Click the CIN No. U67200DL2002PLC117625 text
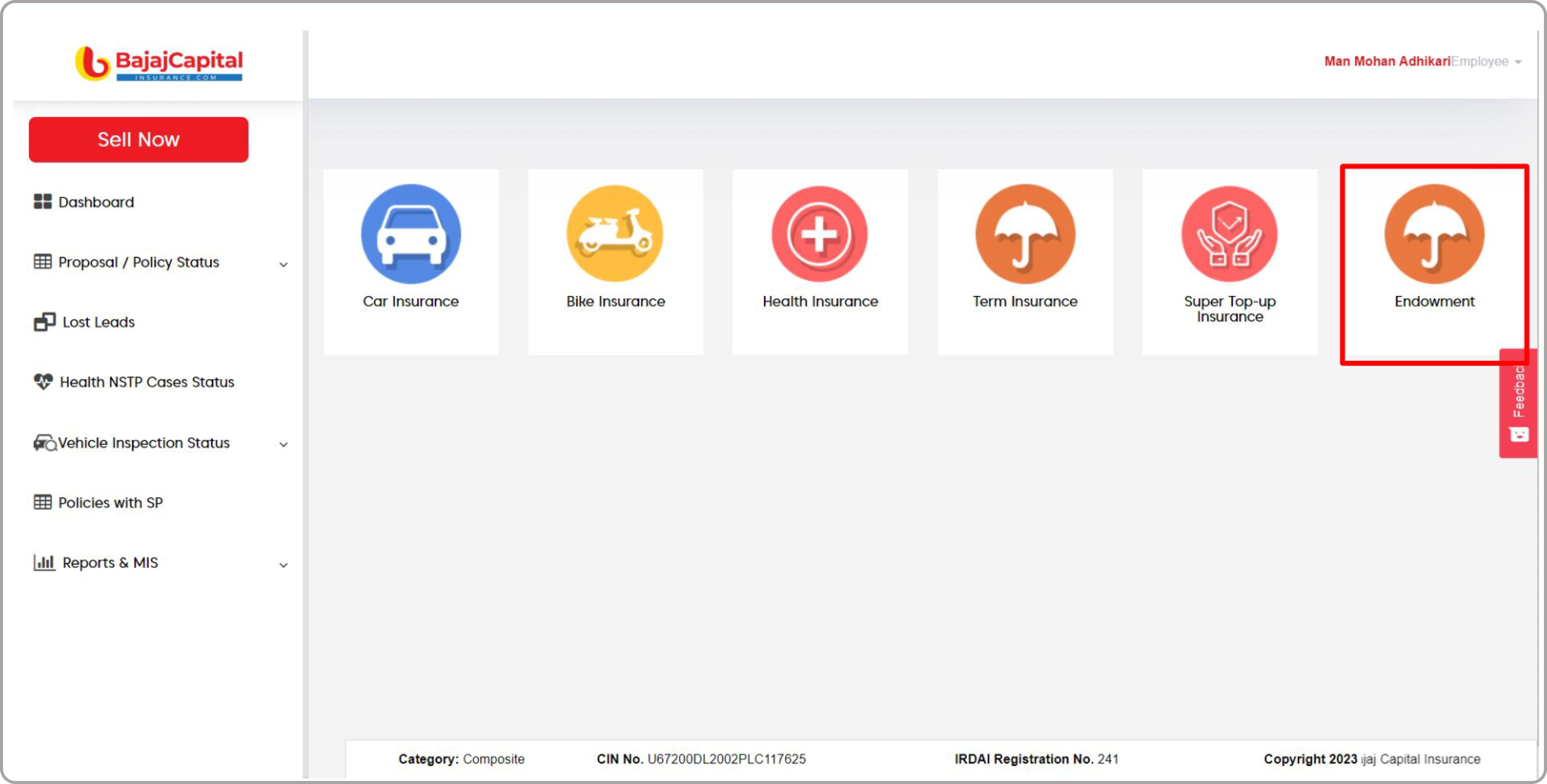Image resolution: width=1547 pixels, height=784 pixels. tap(701, 759)
